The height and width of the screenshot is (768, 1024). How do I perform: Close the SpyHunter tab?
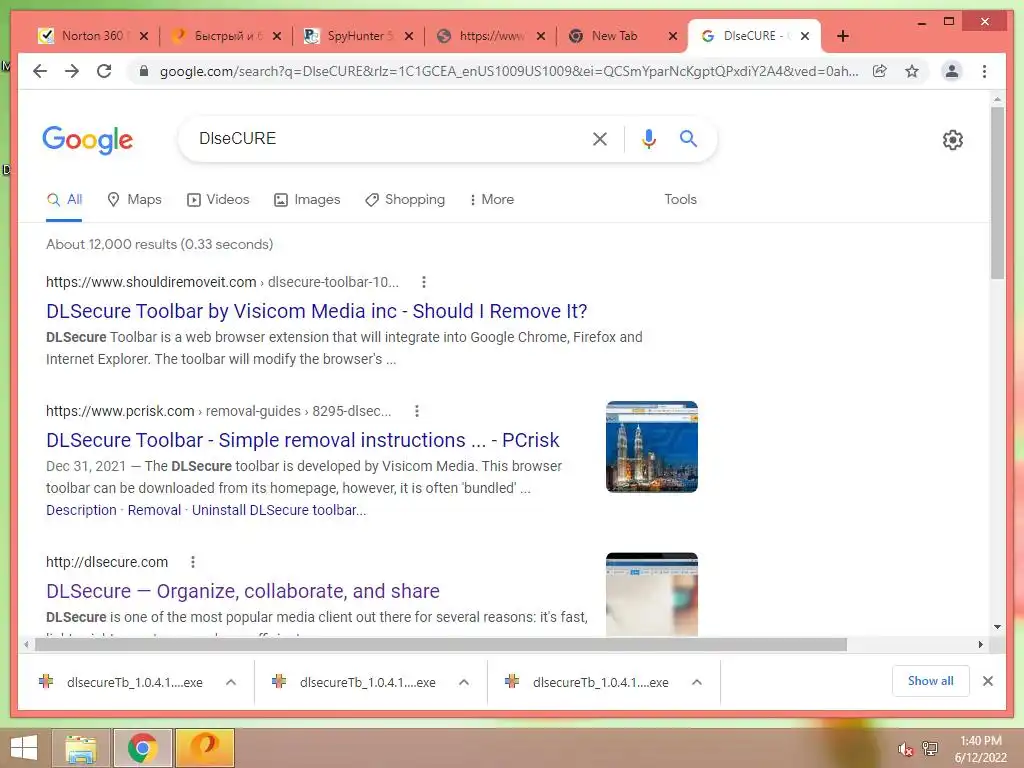coord(409,36)
